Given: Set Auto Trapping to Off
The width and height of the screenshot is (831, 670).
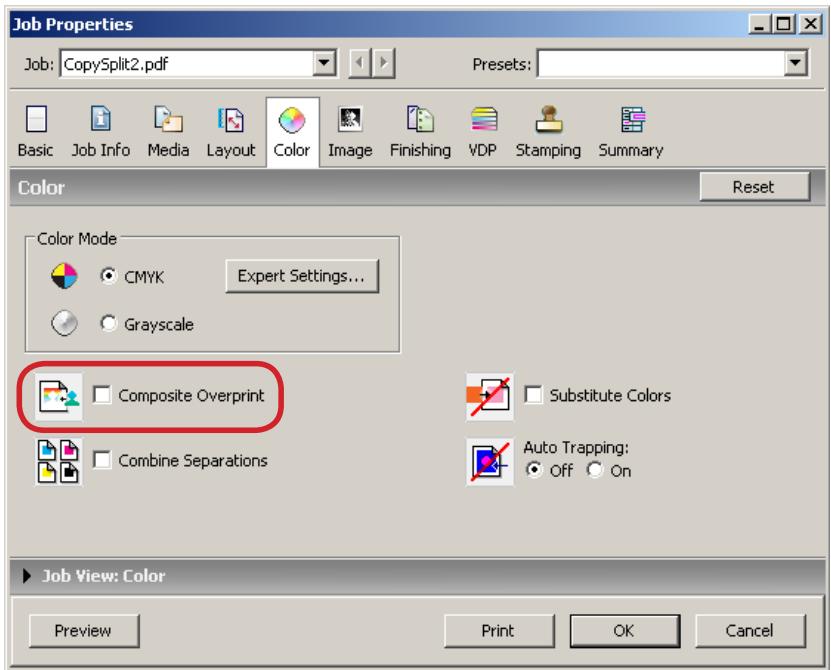Looking at the screenshot, I should [x=534, y=470].
